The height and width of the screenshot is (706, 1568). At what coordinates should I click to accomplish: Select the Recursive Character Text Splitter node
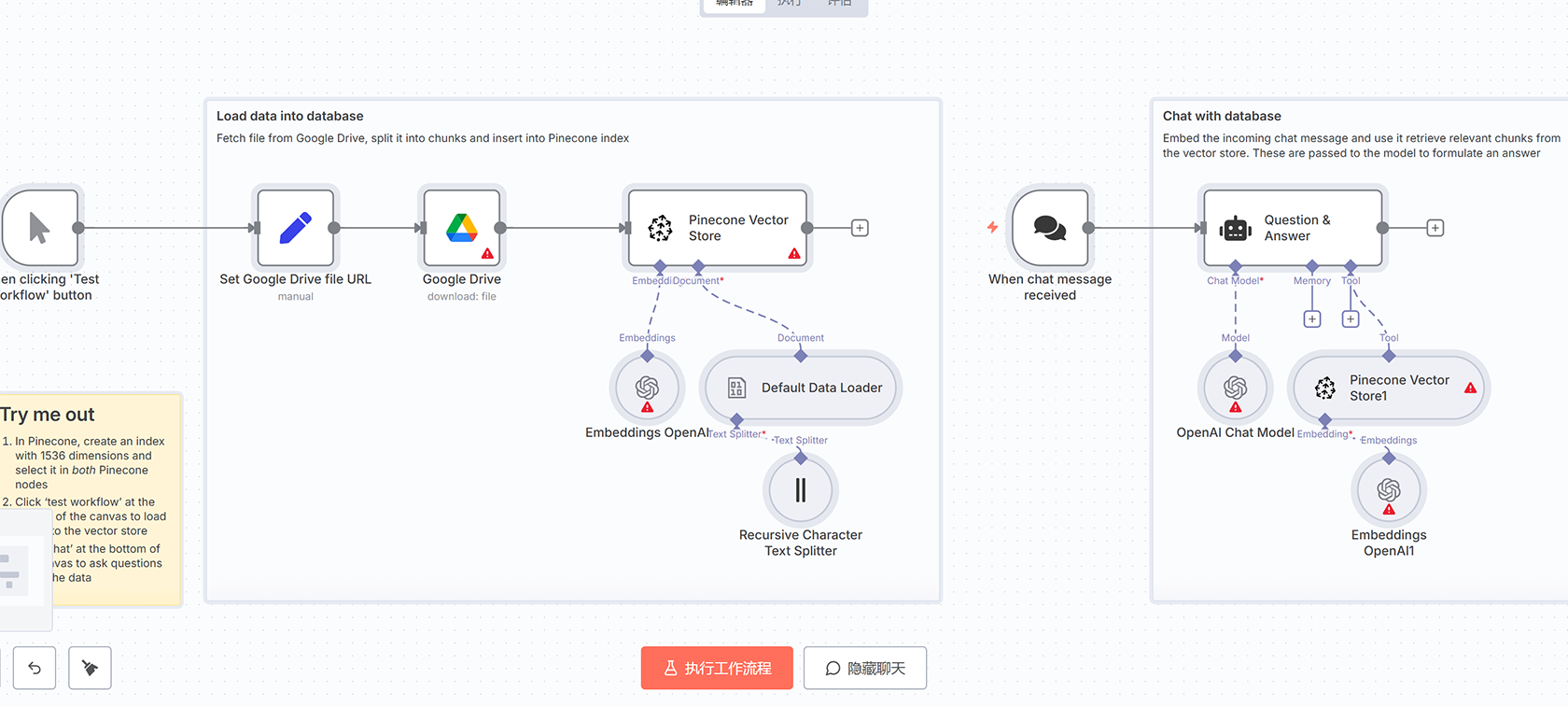tap(800, 490)
